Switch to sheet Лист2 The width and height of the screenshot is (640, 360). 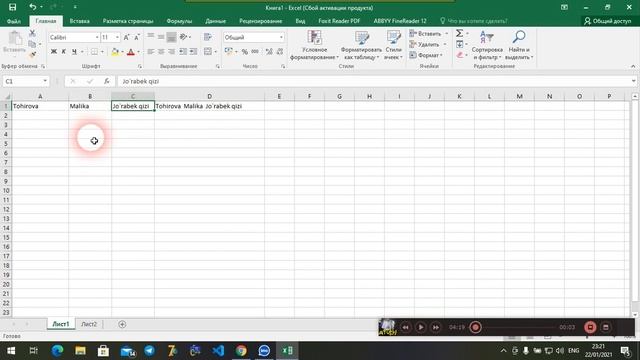[x=89, y=324]
